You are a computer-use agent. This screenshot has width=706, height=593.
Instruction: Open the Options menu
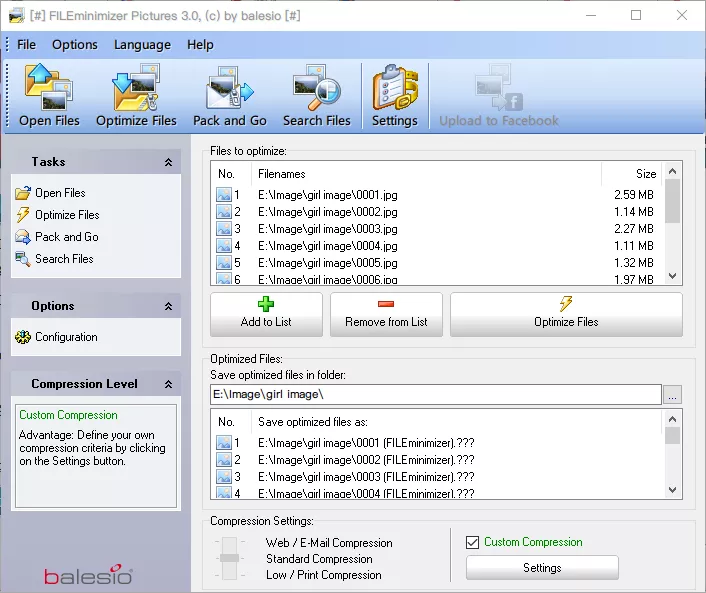(x=75, y=45)
